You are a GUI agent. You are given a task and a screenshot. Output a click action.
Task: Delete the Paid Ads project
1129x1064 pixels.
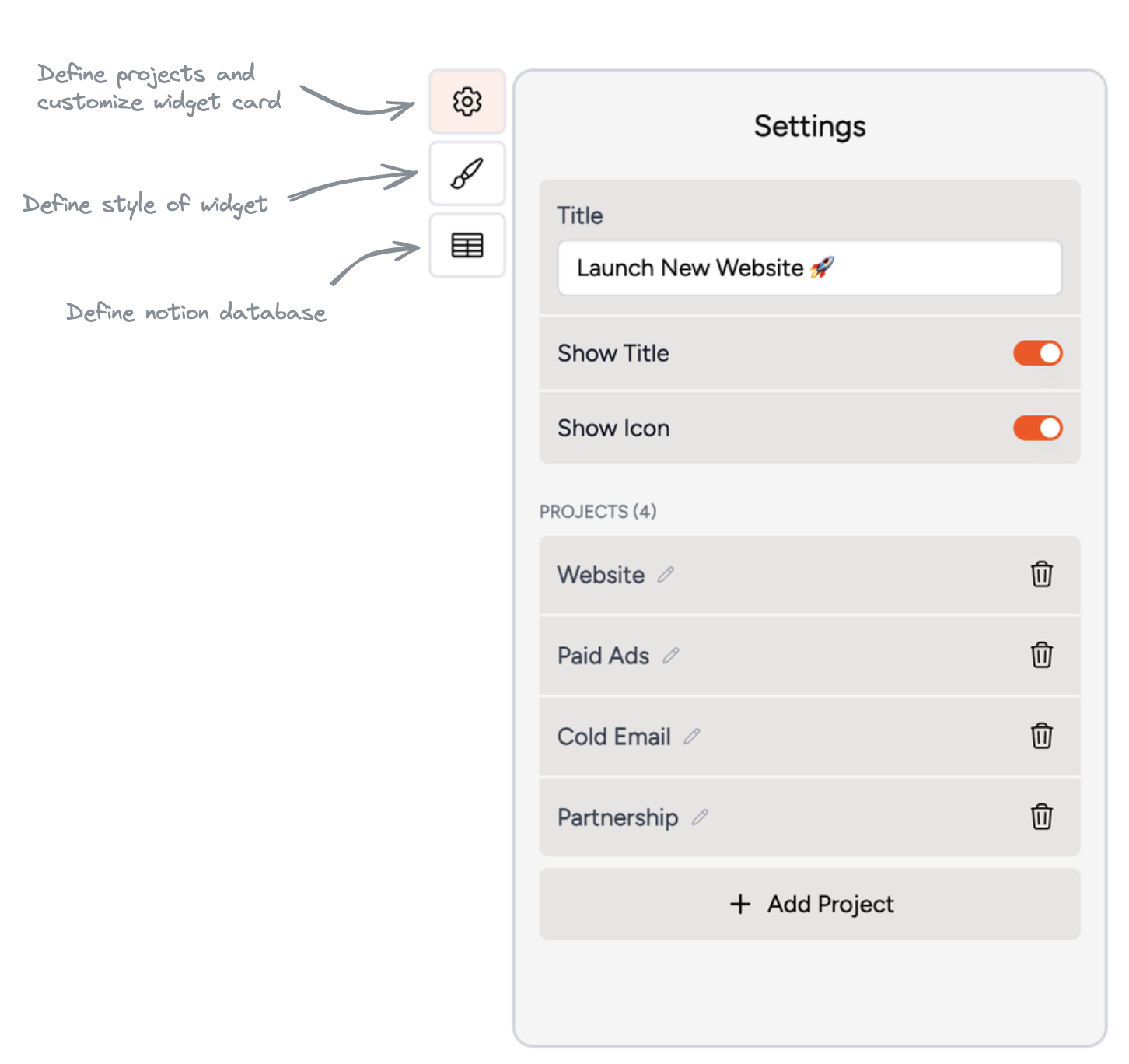pos(1041,656)
